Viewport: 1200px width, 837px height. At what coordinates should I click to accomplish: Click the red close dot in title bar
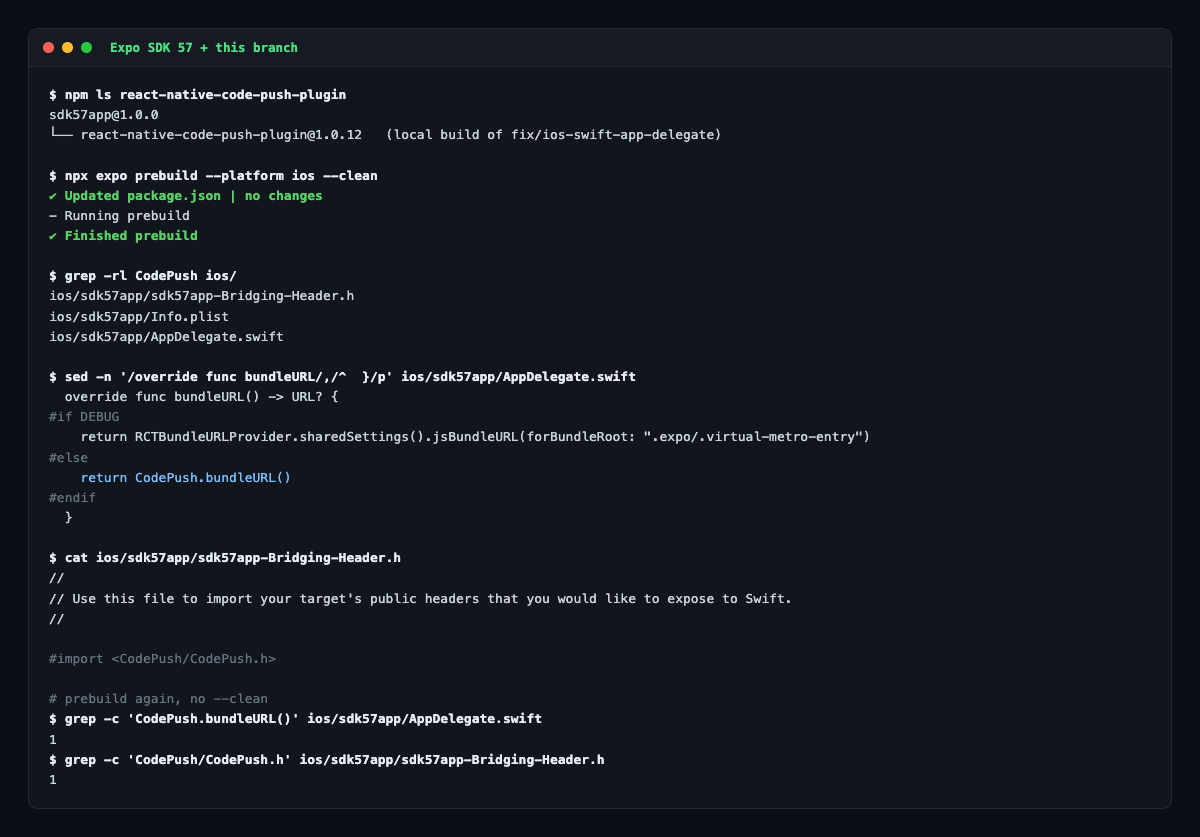(48, 47)
